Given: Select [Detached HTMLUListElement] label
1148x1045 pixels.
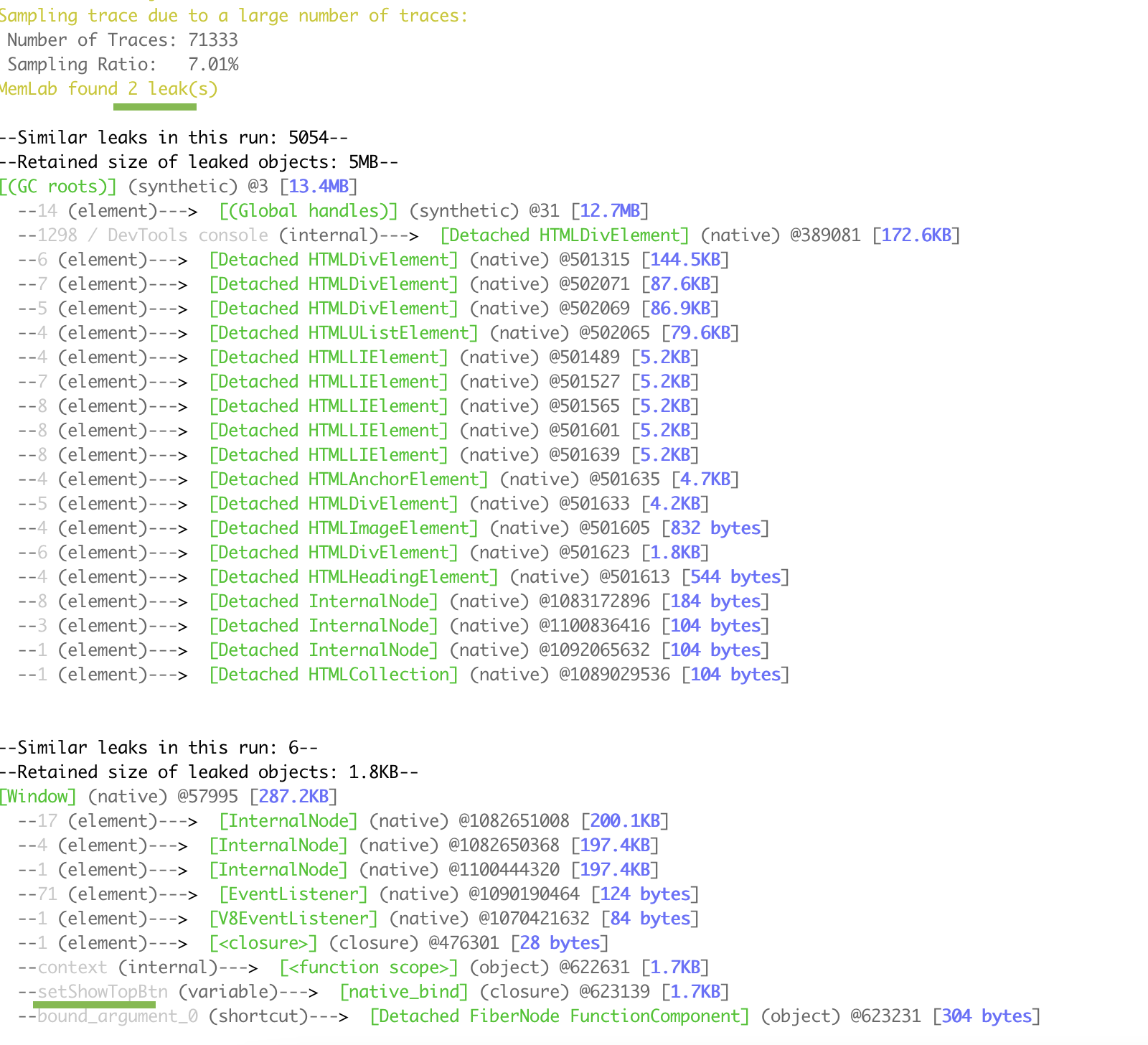Looking at the screenshot, I should (344, 333).
